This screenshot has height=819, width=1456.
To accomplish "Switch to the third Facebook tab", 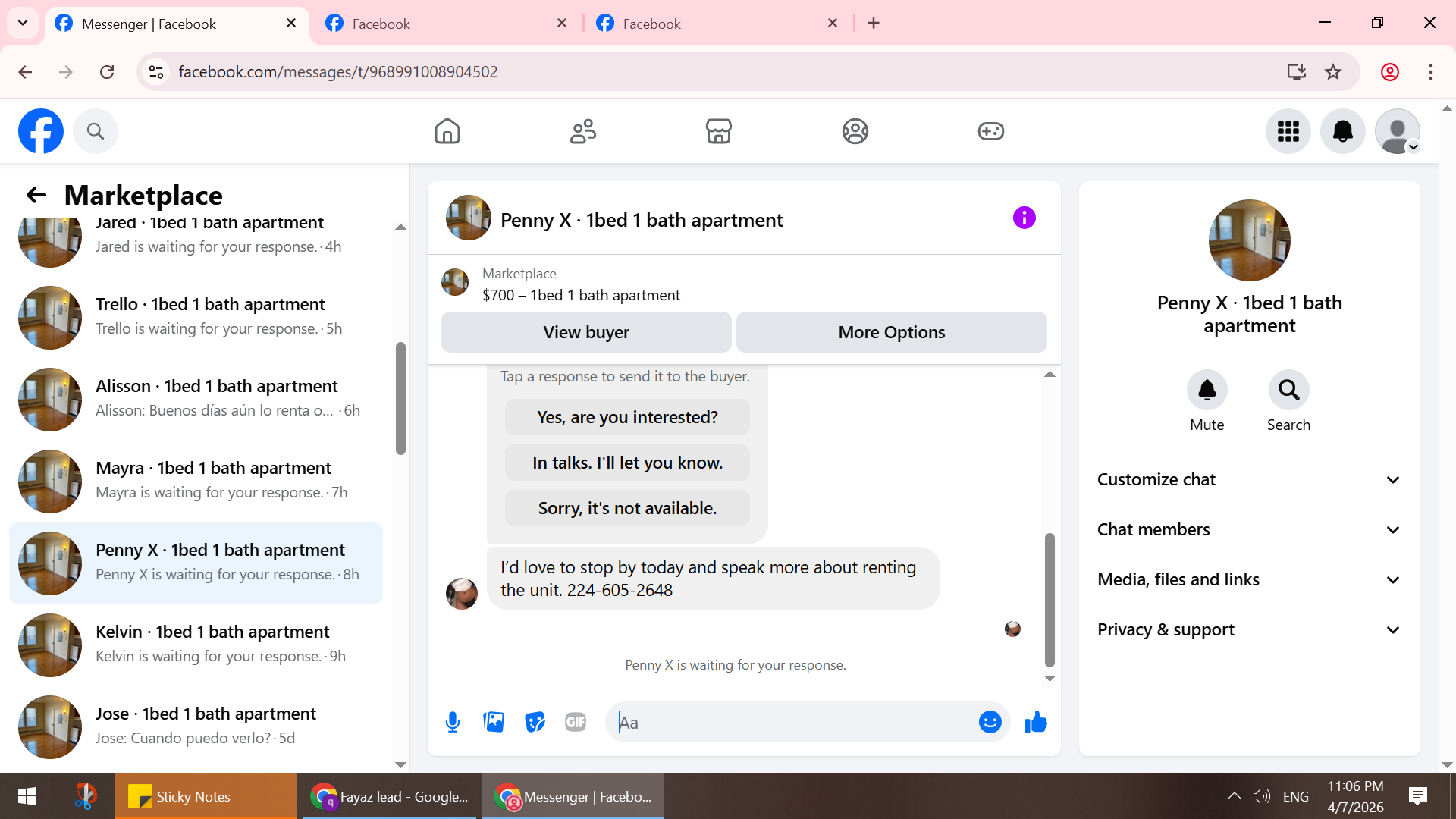I will [x=718, y=24].
